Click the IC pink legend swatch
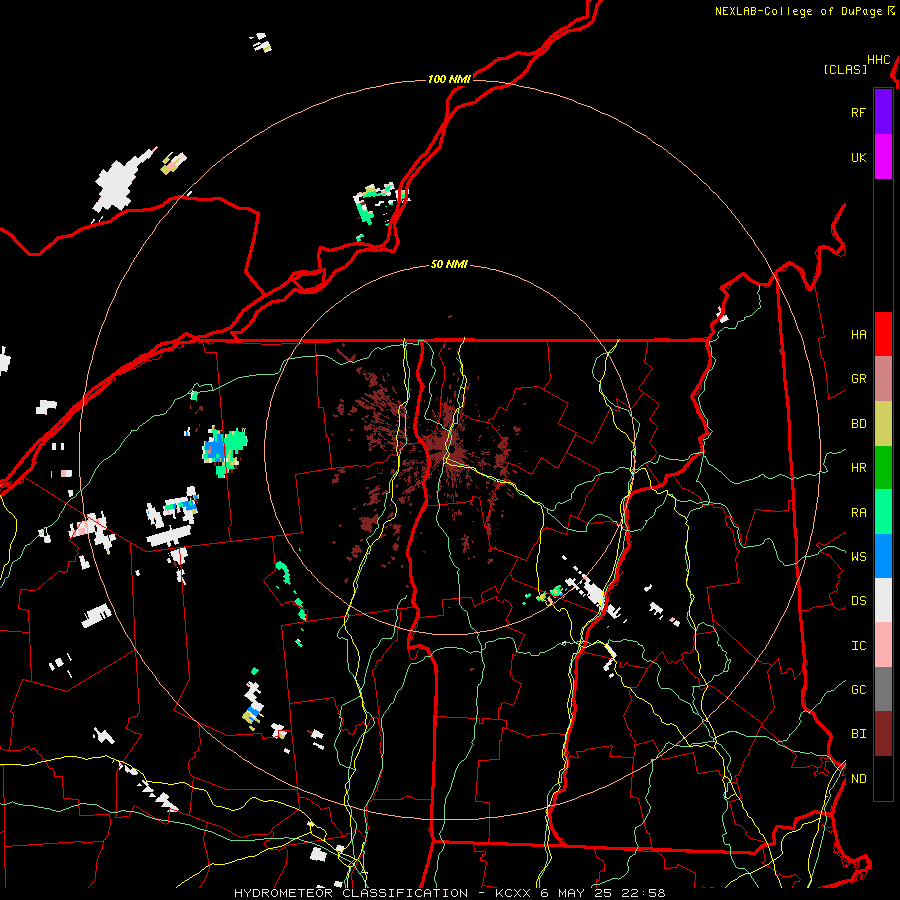The width and height of the screenshot is (900, 900). click(x=883, y=645)
